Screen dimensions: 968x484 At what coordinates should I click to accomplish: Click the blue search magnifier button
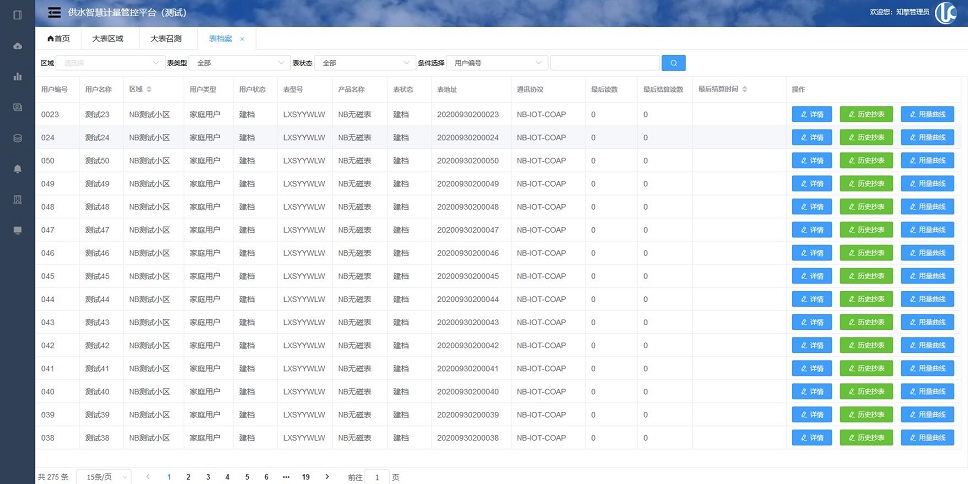pyautogui.click(x=674, y=63)
